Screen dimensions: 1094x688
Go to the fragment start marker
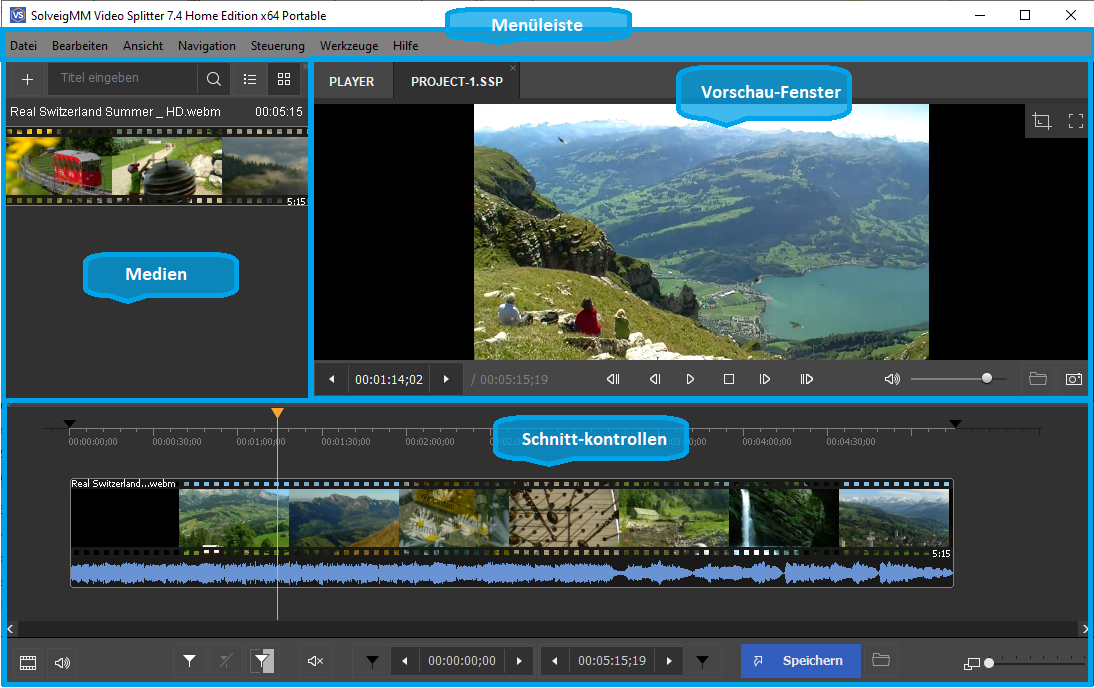coord(373,661)
